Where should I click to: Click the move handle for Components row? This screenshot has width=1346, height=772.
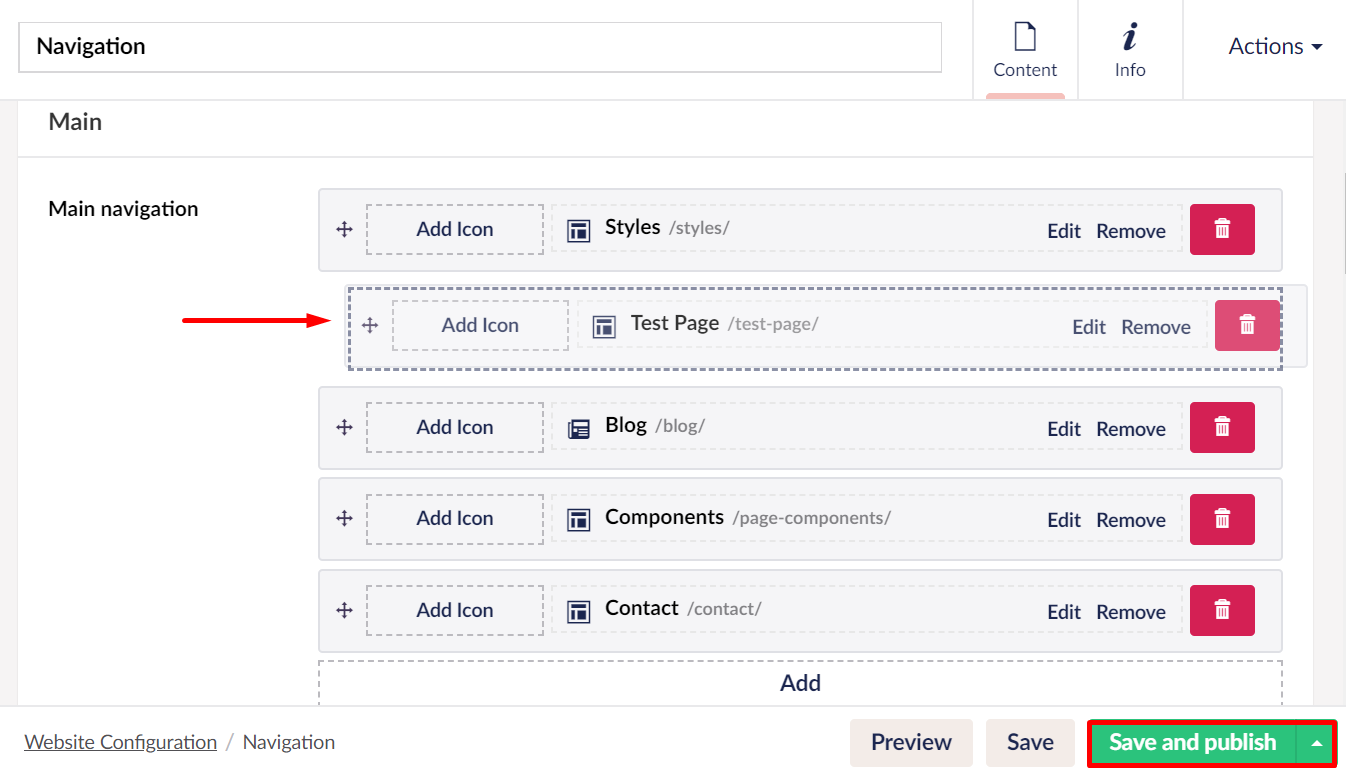(x=344, y=518)
